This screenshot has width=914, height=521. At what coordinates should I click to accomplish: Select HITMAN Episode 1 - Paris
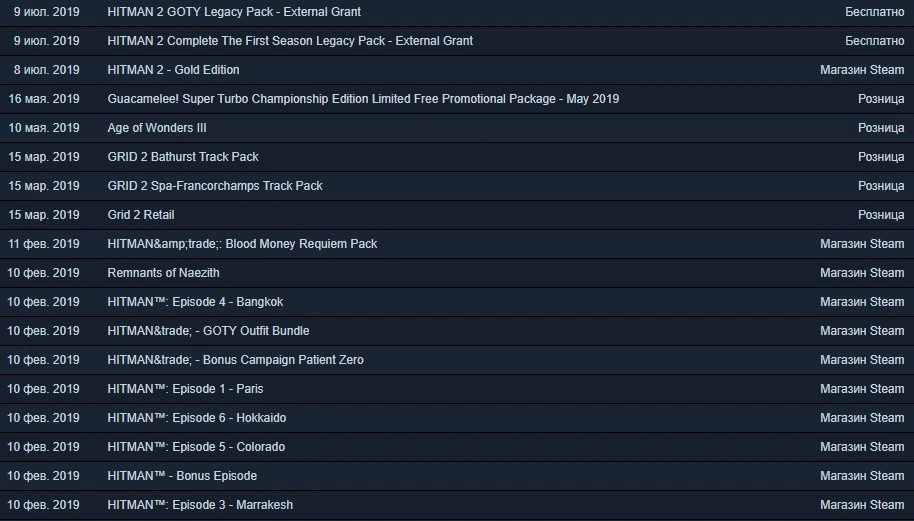tap(185, 389)
